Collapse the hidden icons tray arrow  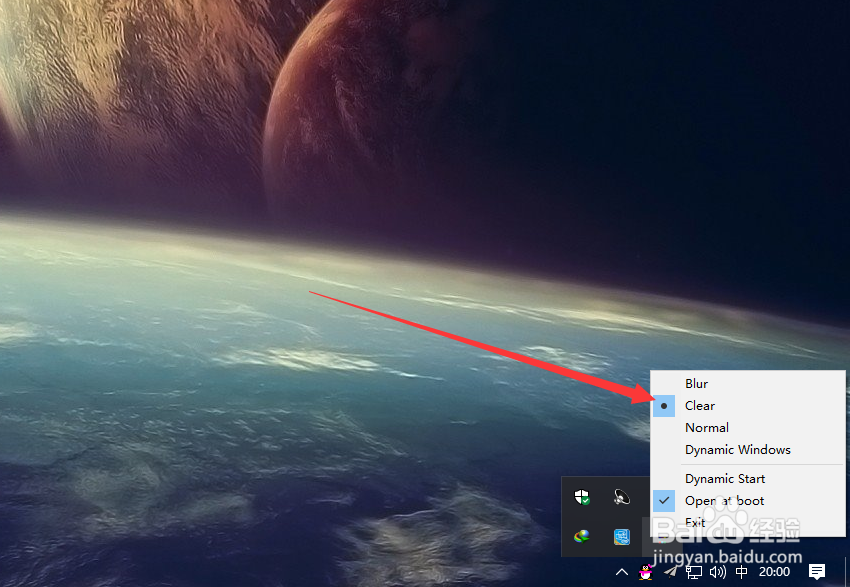(622, 572)
